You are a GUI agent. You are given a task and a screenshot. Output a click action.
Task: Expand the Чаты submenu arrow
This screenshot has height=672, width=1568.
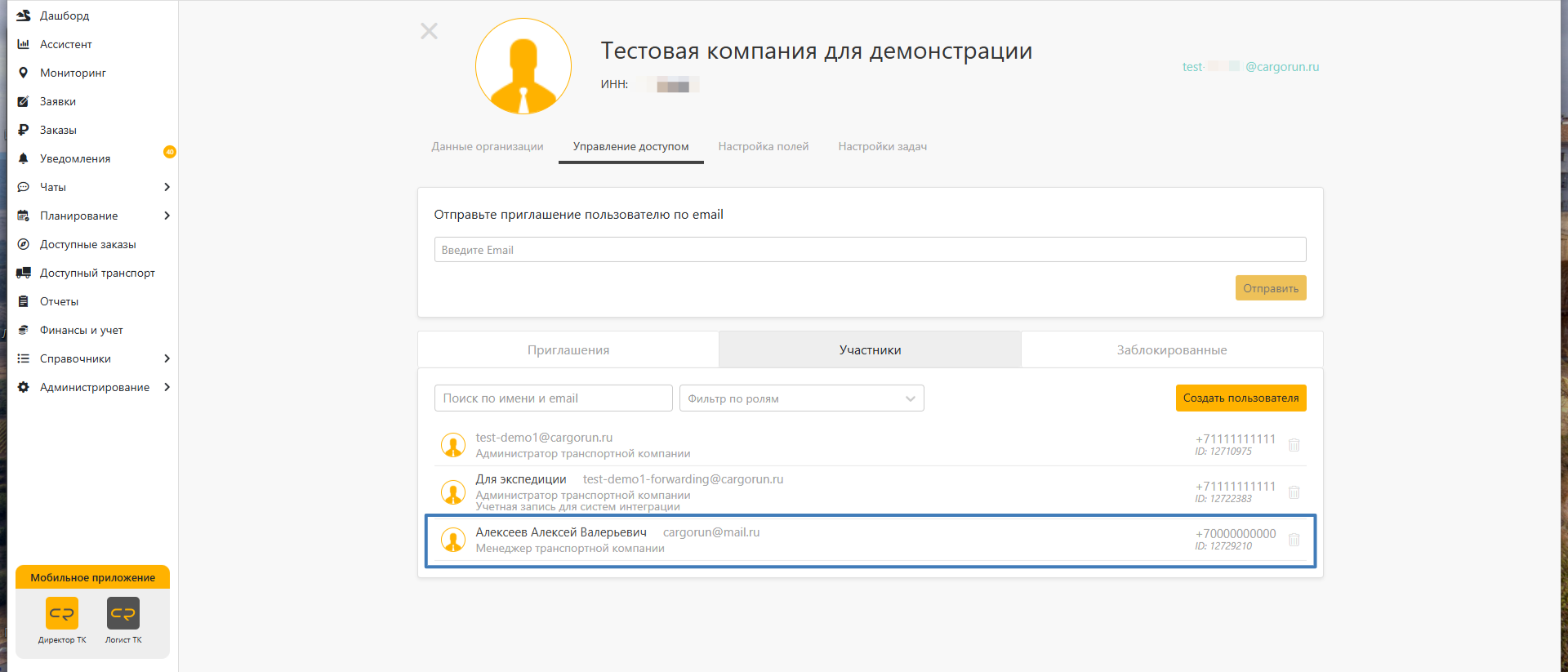coord(167,187)
